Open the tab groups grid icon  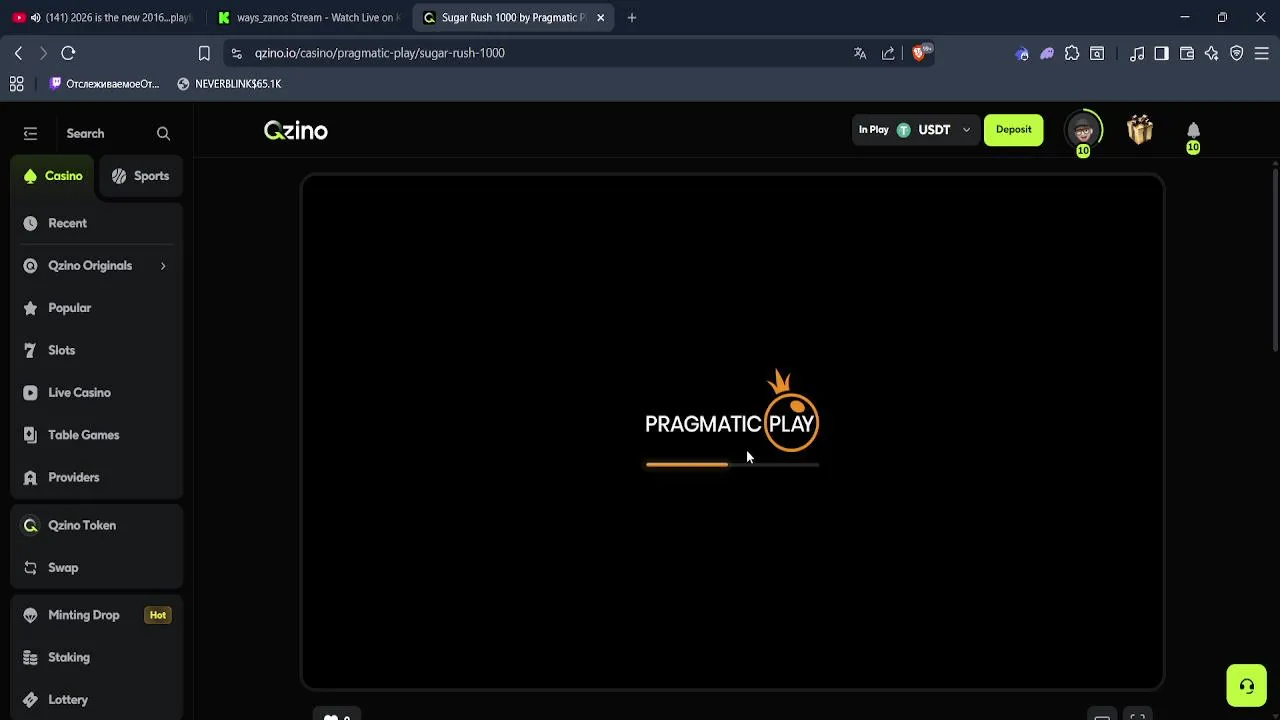click(x=16, y=84)
